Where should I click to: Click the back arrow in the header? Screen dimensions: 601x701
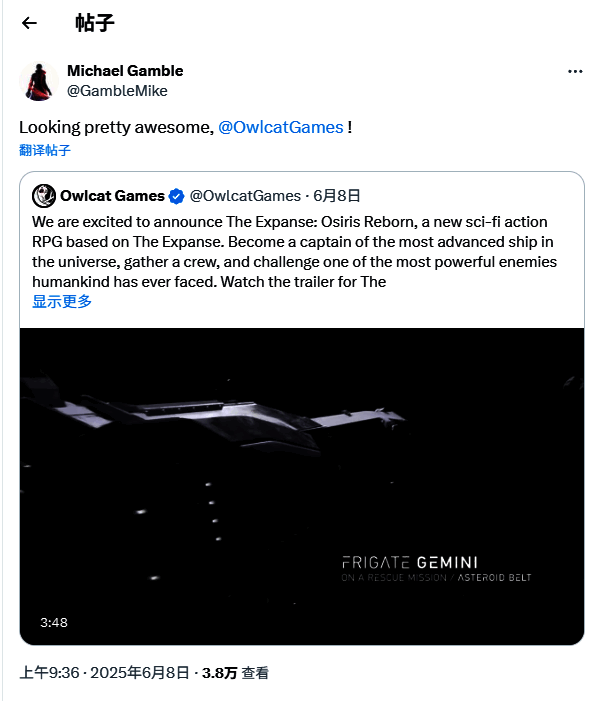pos(29,23)
